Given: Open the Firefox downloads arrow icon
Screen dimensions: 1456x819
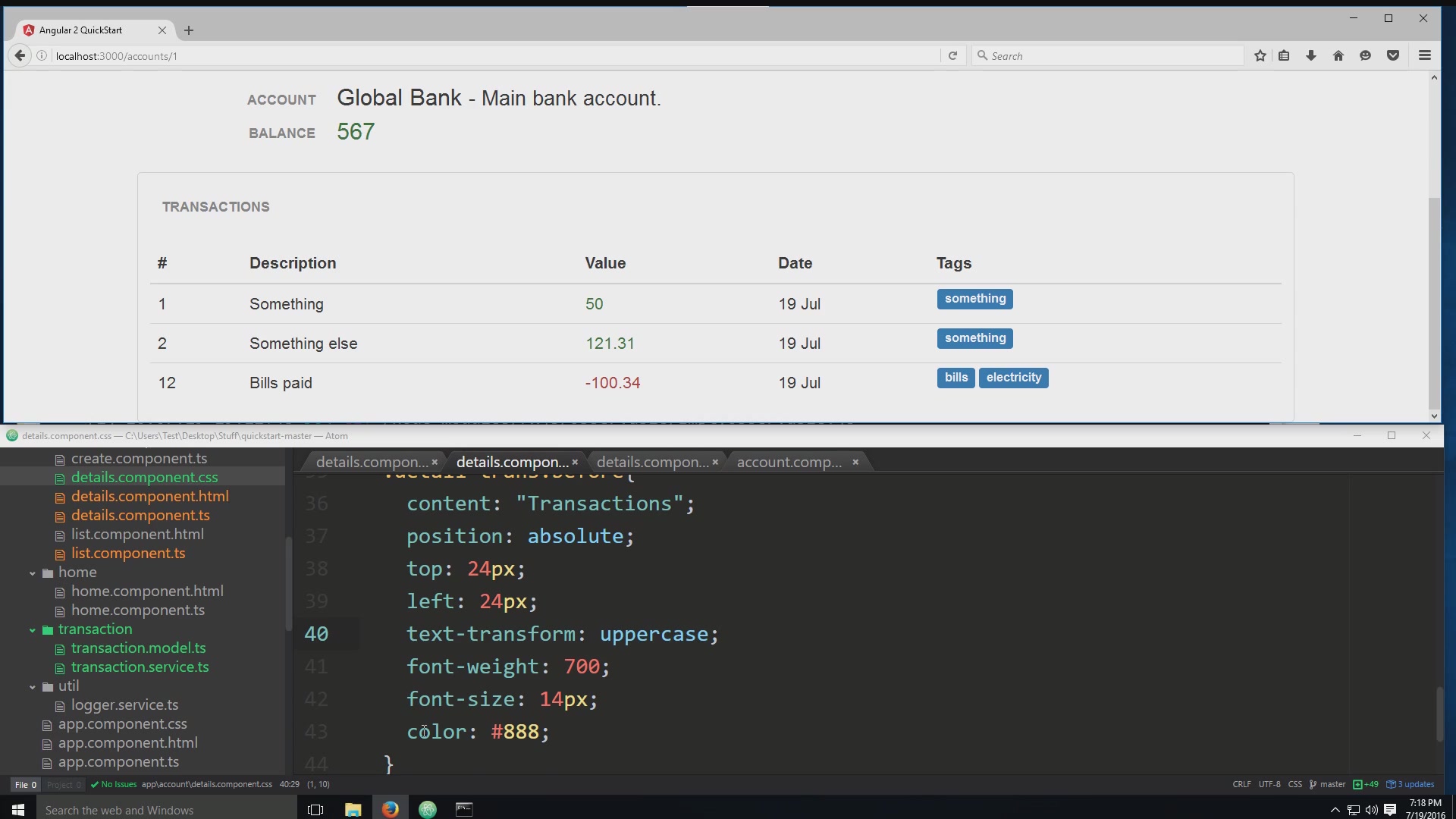Looking at the screenshot, I should click(x=1311, y=55).
